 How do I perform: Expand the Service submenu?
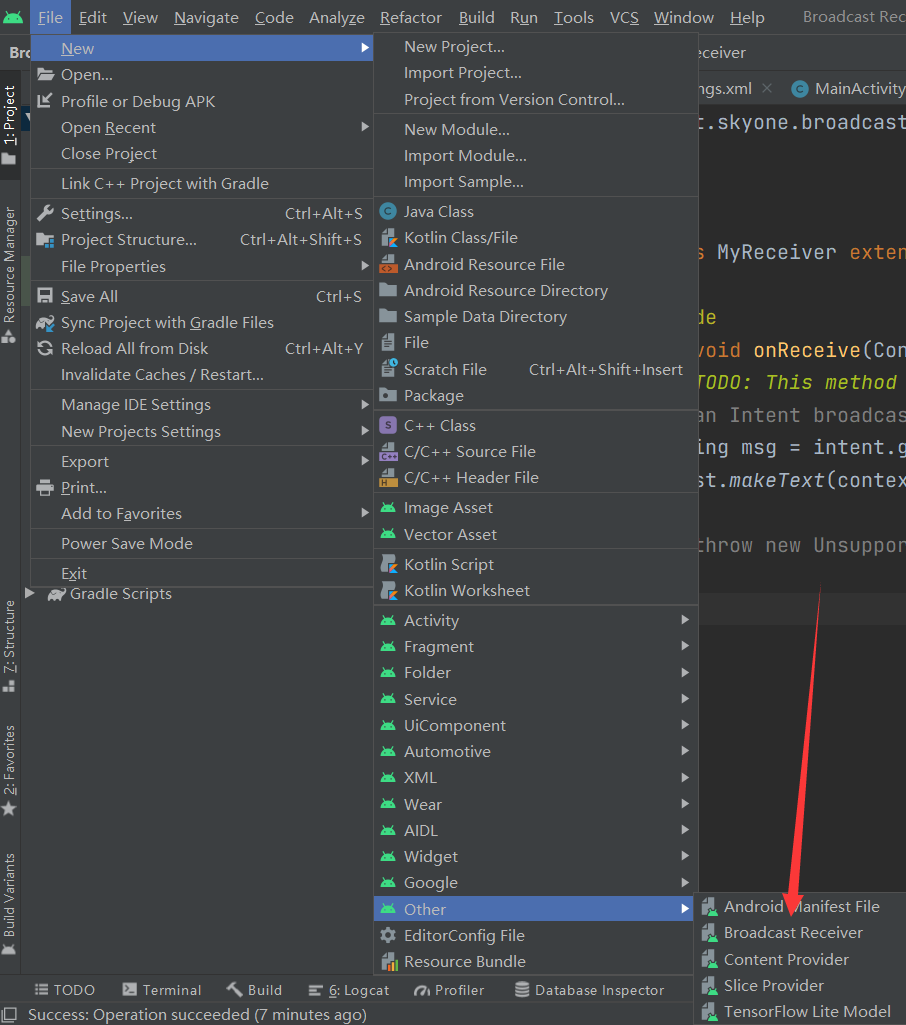[x=430, y=700]
